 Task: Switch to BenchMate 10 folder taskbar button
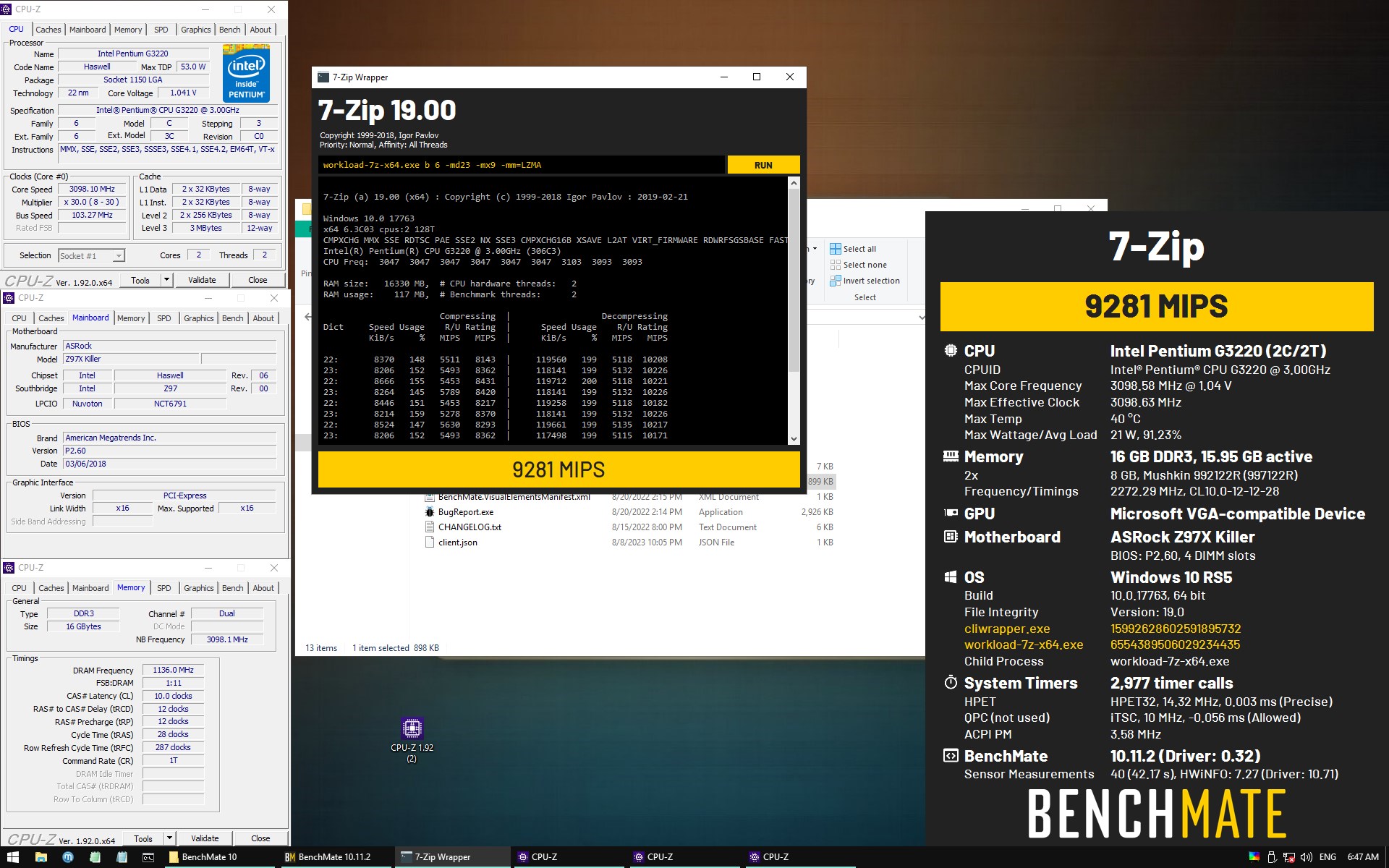coord(220,857)
